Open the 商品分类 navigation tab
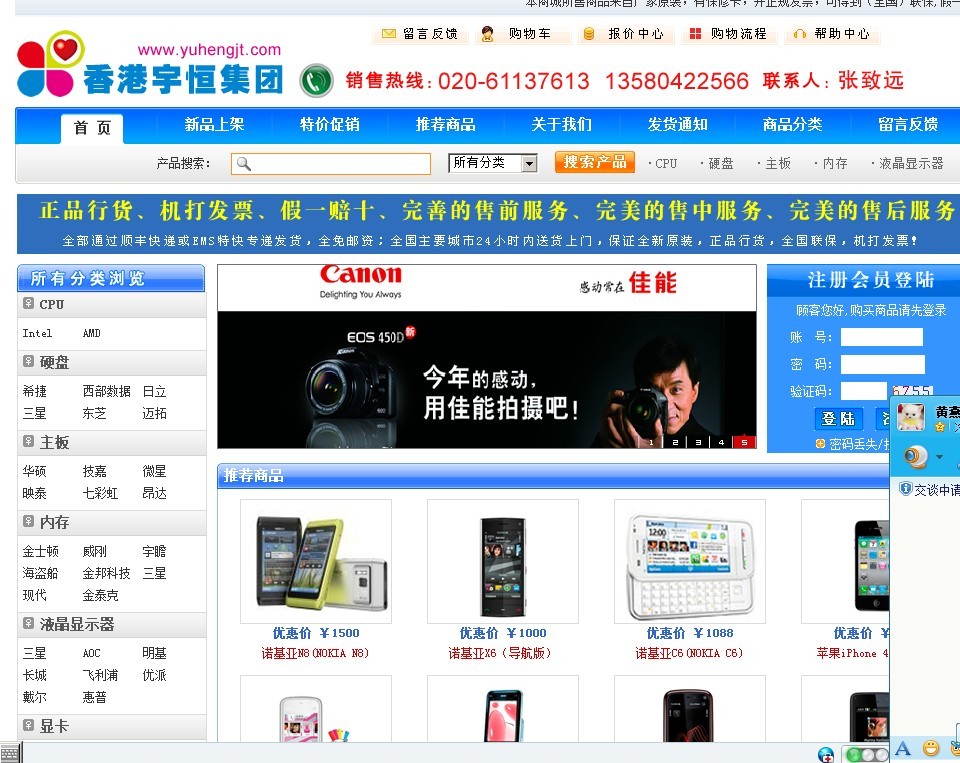 click(x=793, y=125)
